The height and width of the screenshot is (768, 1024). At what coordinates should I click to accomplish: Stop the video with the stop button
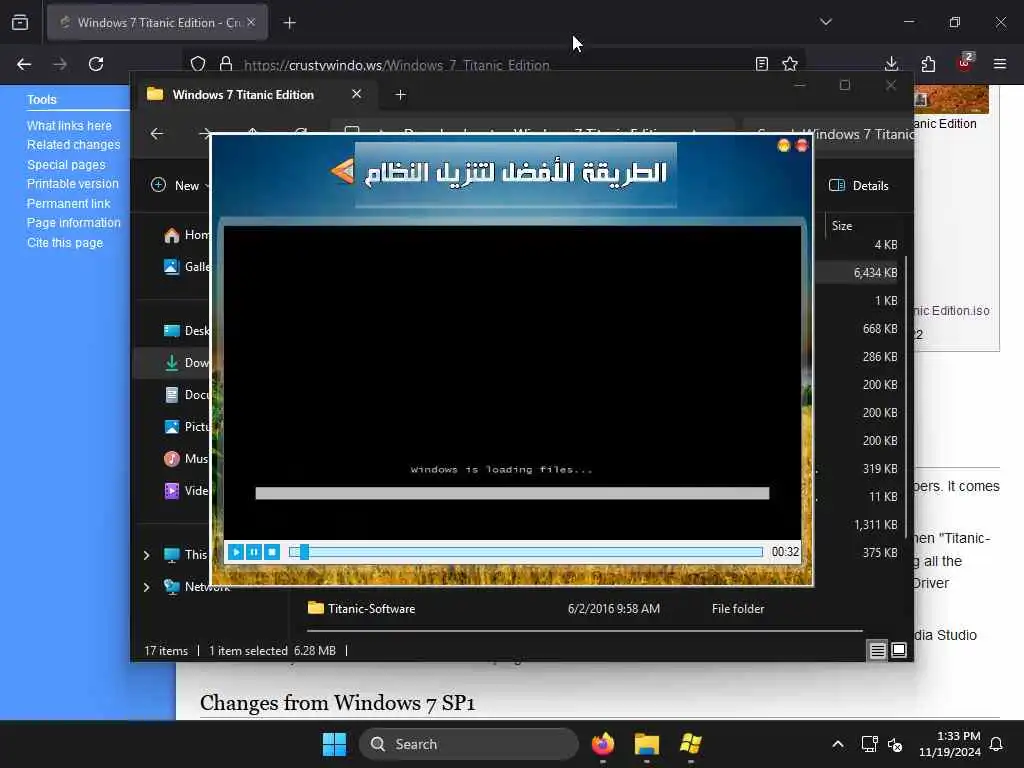[x=272, y=552]
